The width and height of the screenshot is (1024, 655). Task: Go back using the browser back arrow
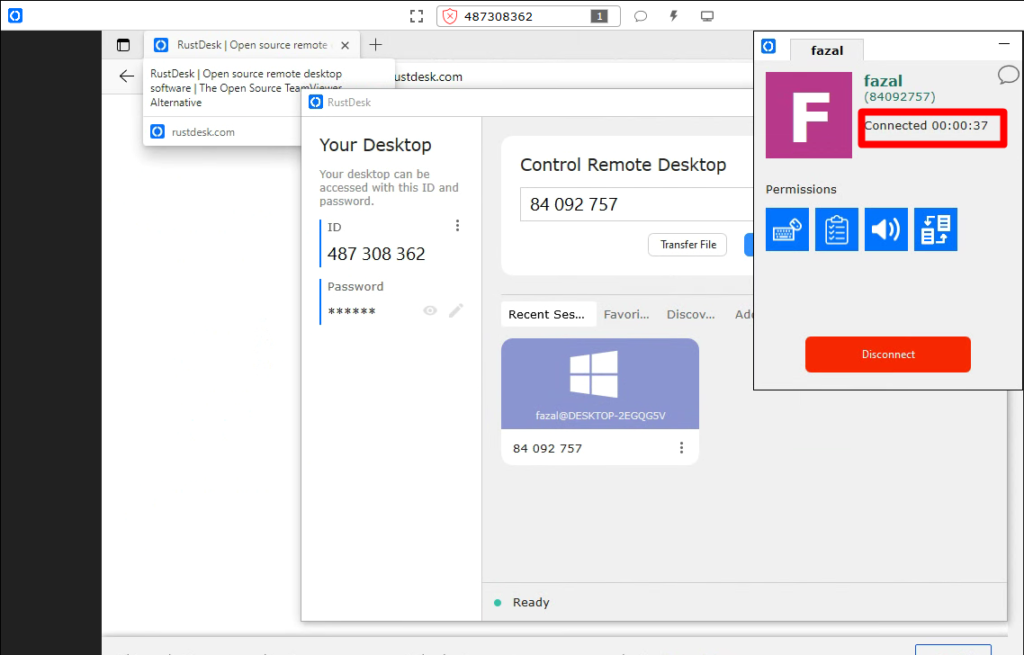click(127, 76)
